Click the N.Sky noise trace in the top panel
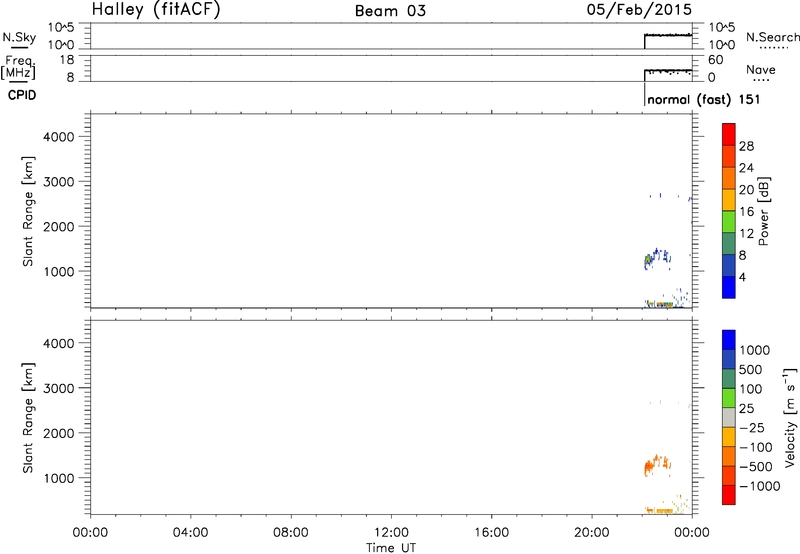800x554 pixels. pyautogui.click(x=668, y=35)
